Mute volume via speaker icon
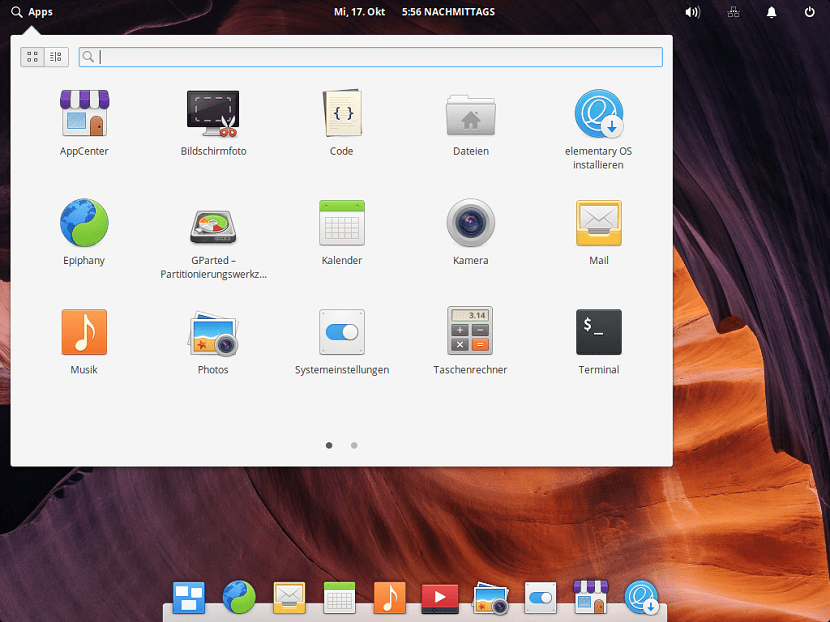Screen dimensions: 830x622 pos(693,12)
